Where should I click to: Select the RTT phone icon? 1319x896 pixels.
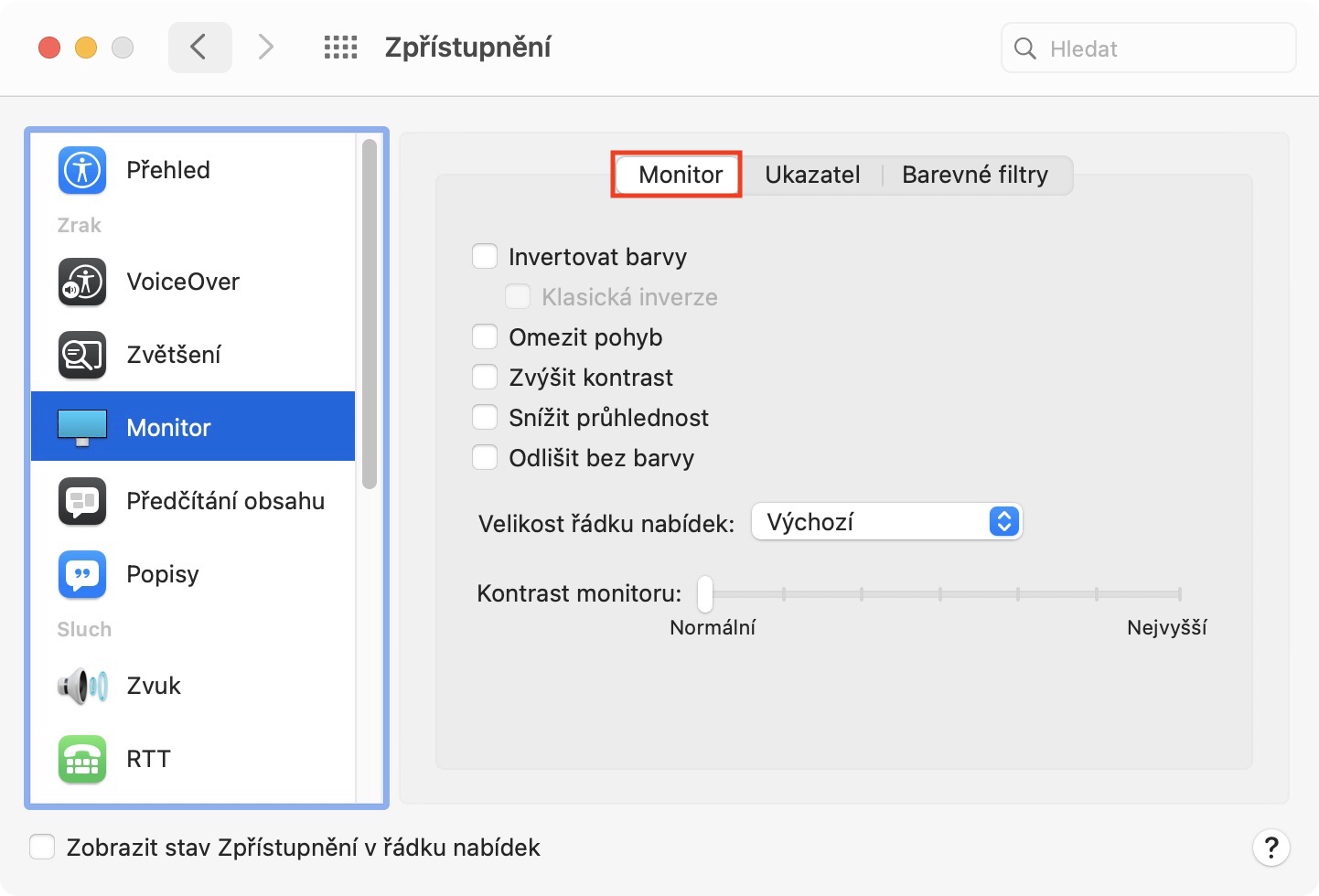(82, 759)
